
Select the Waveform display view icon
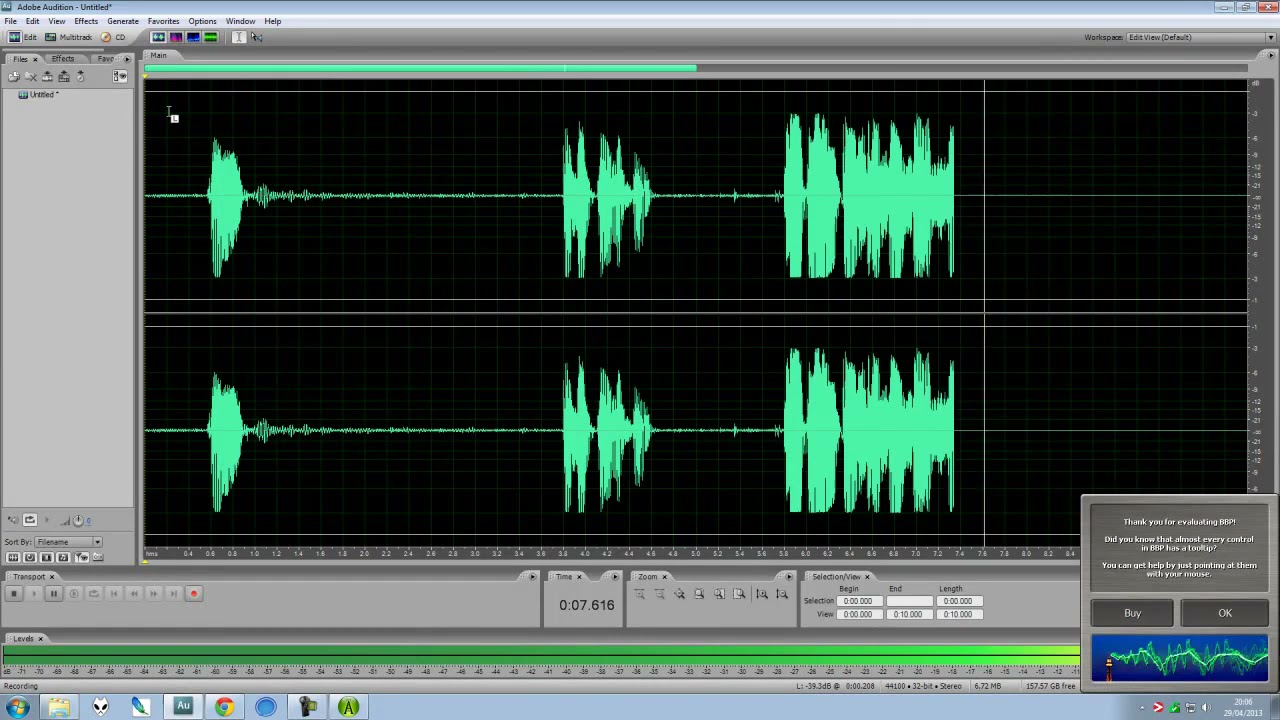[x=158, y=37]
